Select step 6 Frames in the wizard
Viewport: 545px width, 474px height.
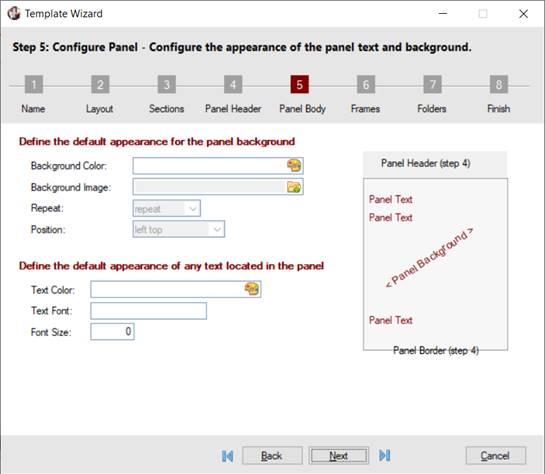pyautogui.click(x=366, y=84)
